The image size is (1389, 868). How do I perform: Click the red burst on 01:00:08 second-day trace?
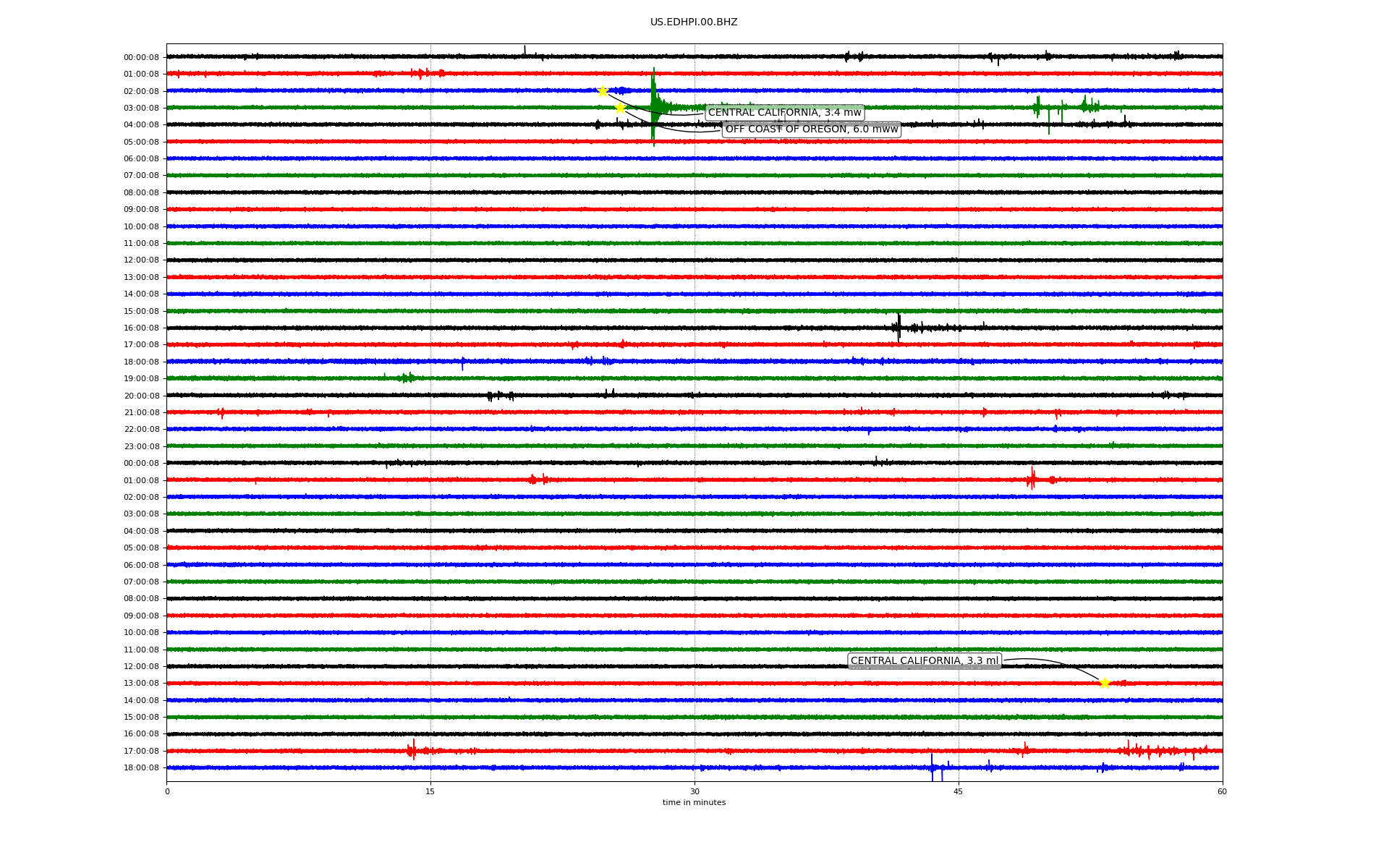(x=1032, y=479)
